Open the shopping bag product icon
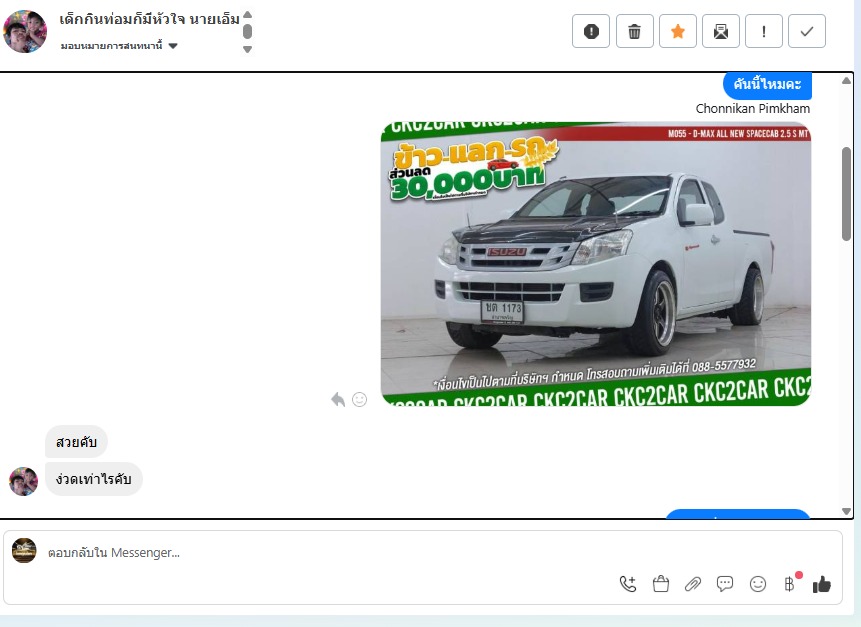Viewport: 861px width, 627px height. [661, 584]
